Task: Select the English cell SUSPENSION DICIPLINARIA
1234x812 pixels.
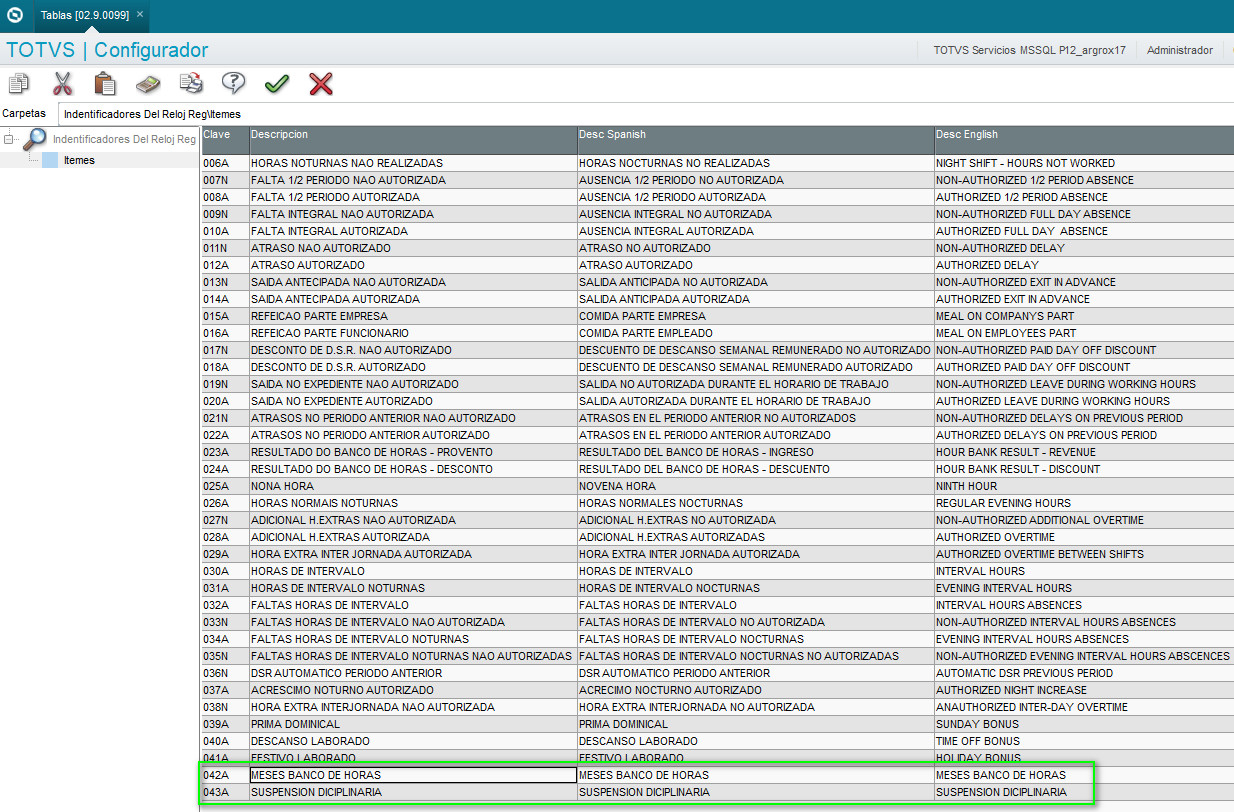Action: [x=1084, y=792]
